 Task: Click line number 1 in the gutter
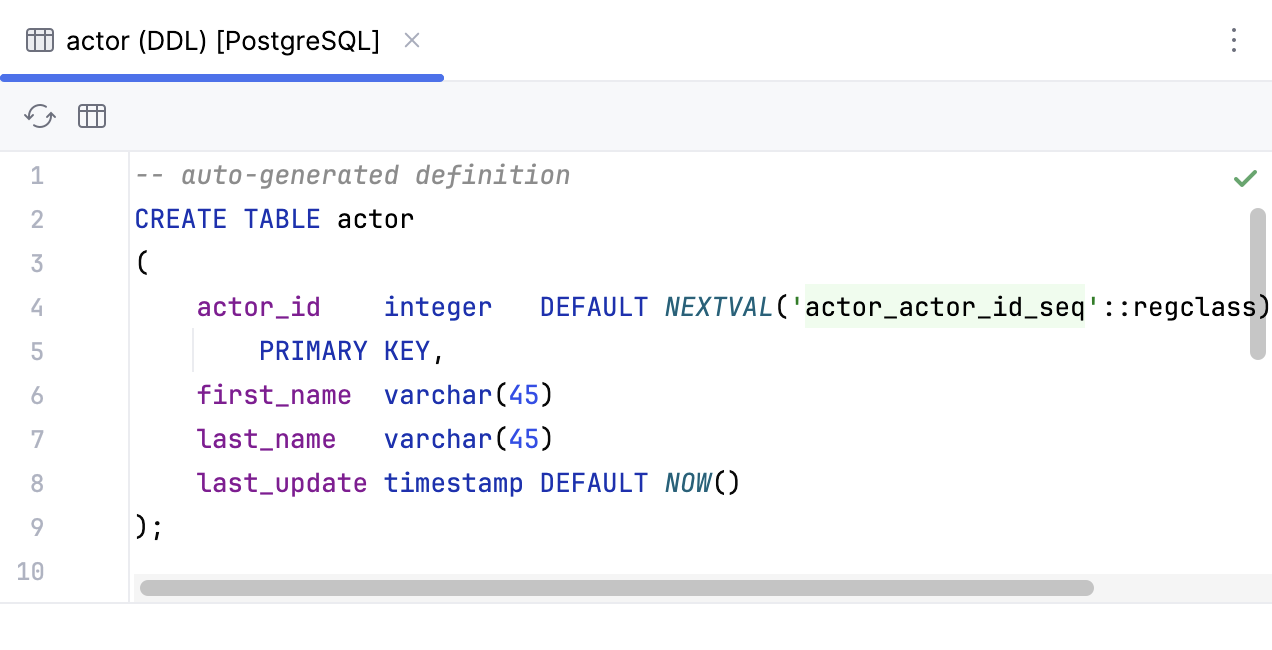point(37,176)
